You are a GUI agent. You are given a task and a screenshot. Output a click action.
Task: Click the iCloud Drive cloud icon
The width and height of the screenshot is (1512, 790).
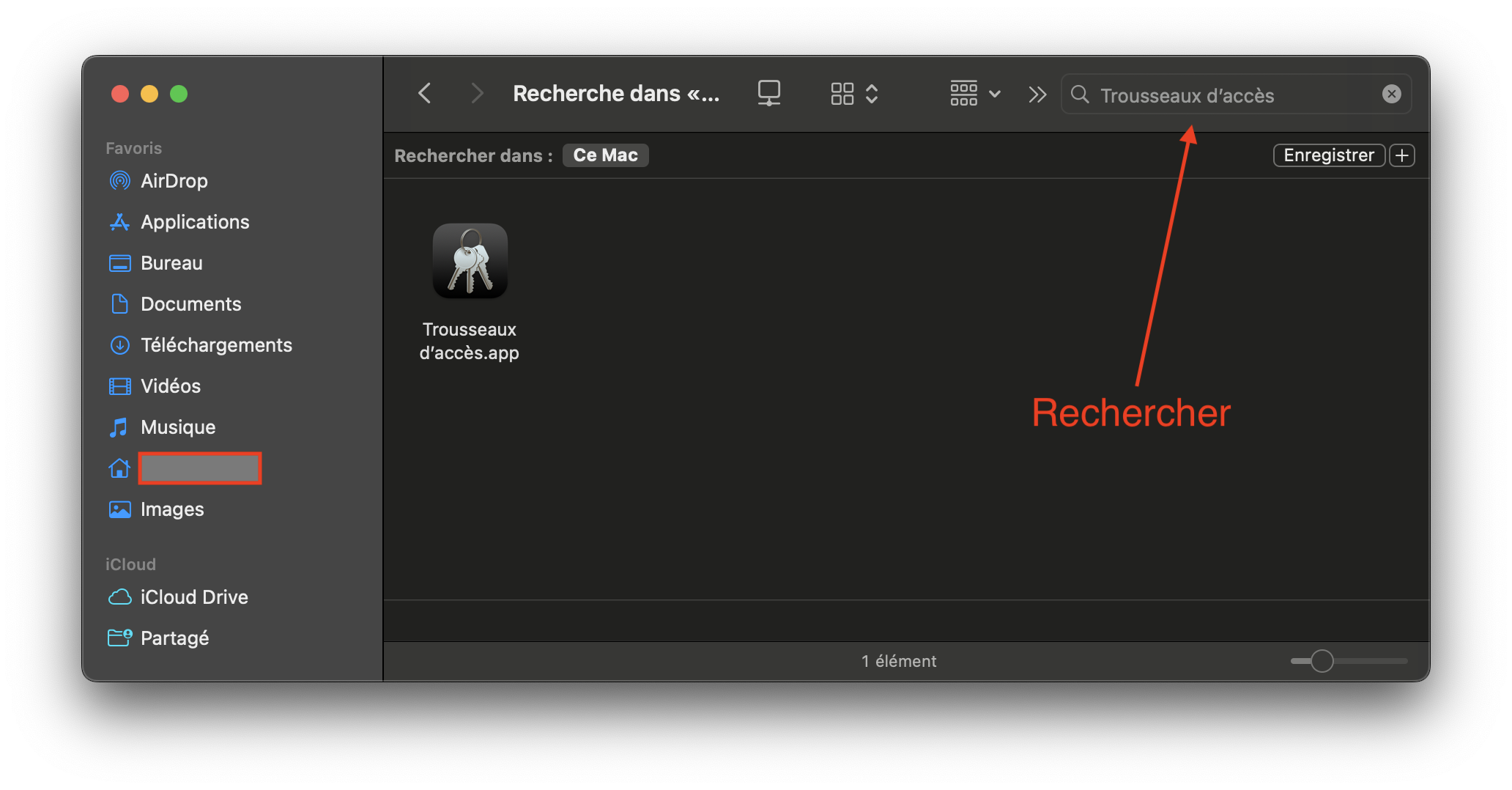point(119,597)
